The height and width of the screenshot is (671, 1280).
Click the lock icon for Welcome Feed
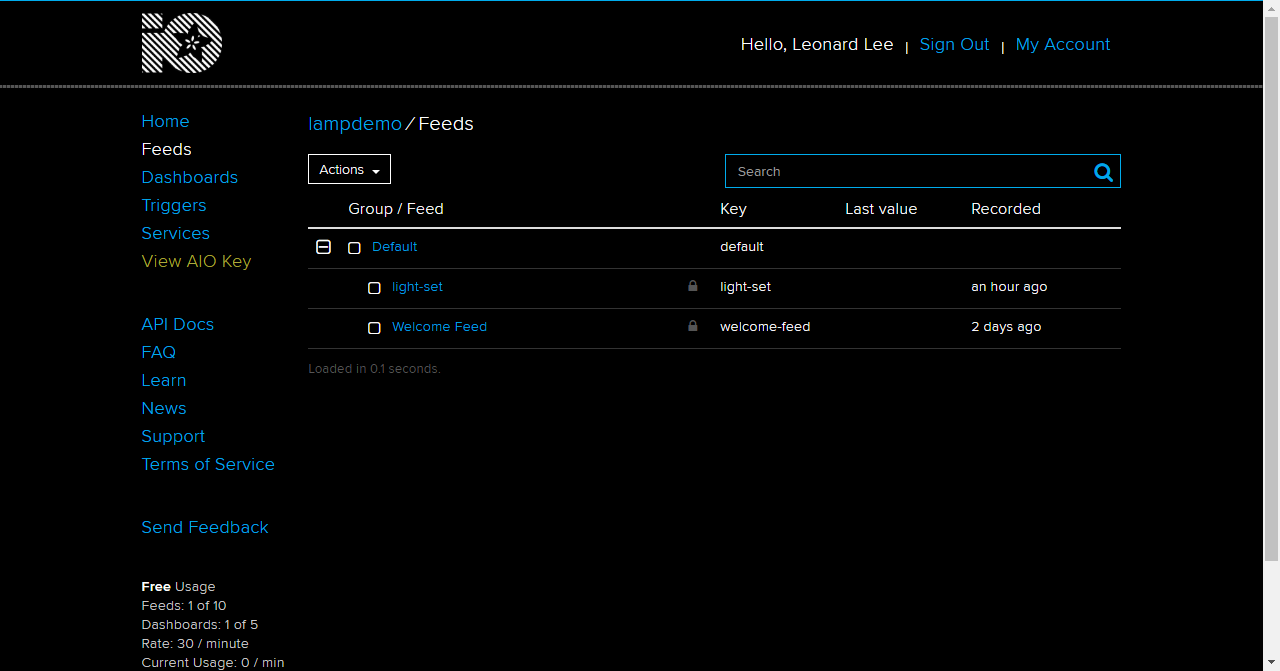693,326
